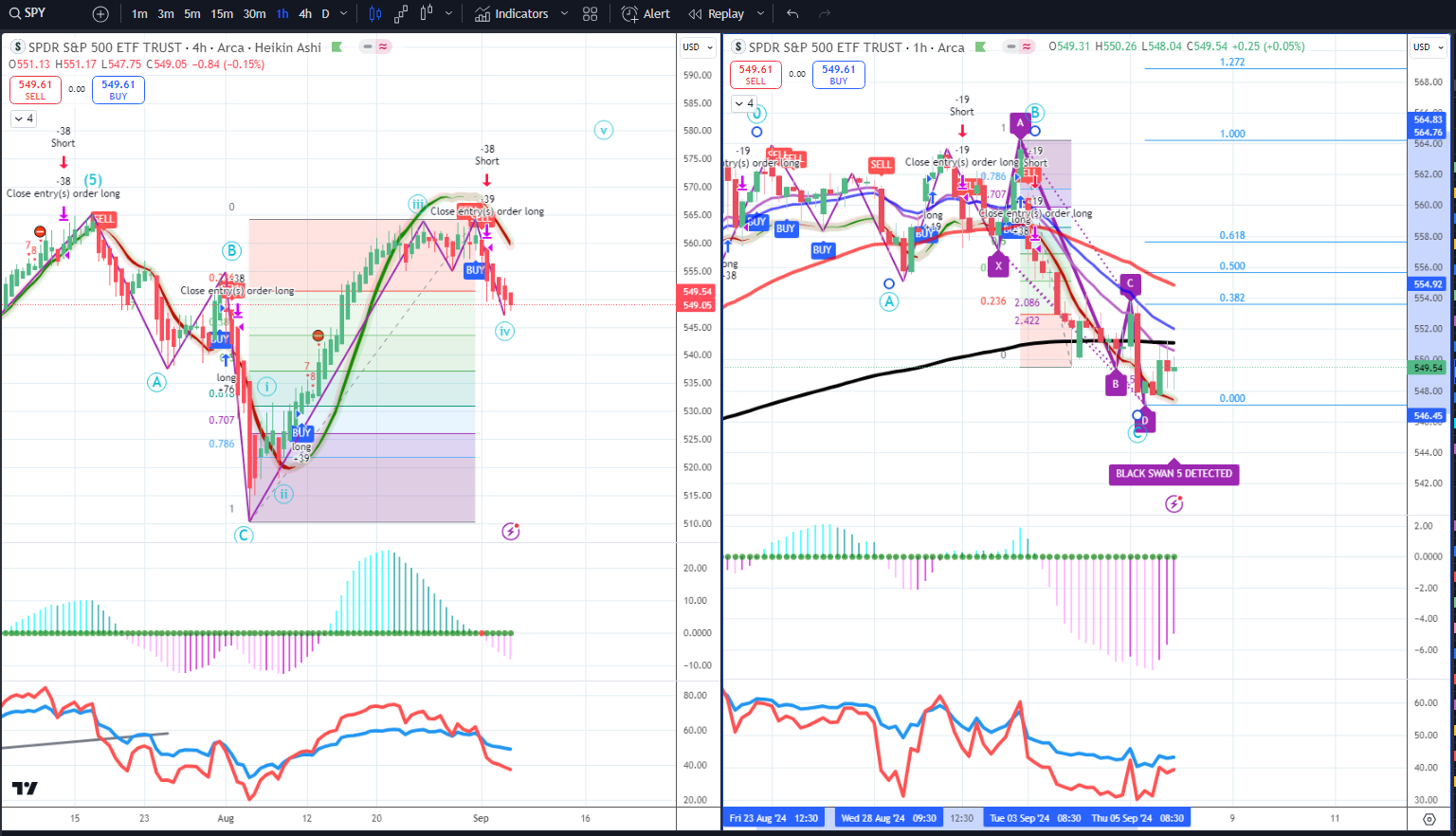Click the 0.618 Fibonacci level on 1h chart
The width and height of the screenshot is (1456, 836).
click(x=1232, y=236)
